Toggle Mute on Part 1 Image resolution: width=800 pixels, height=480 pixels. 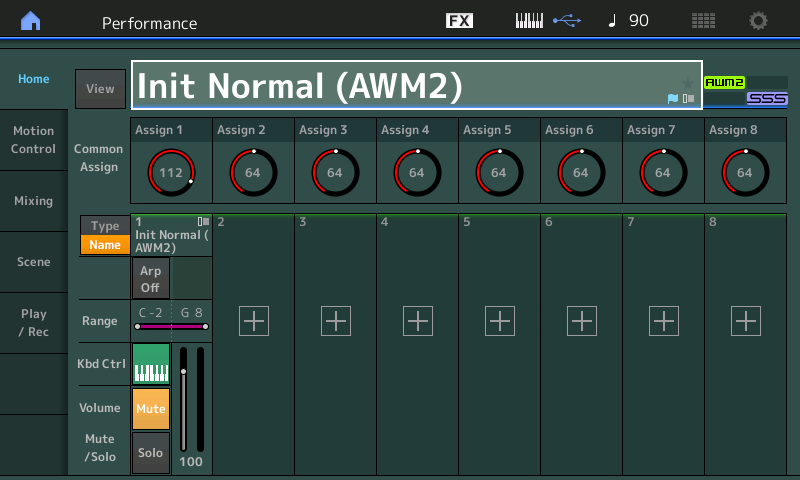pos(151,409)
